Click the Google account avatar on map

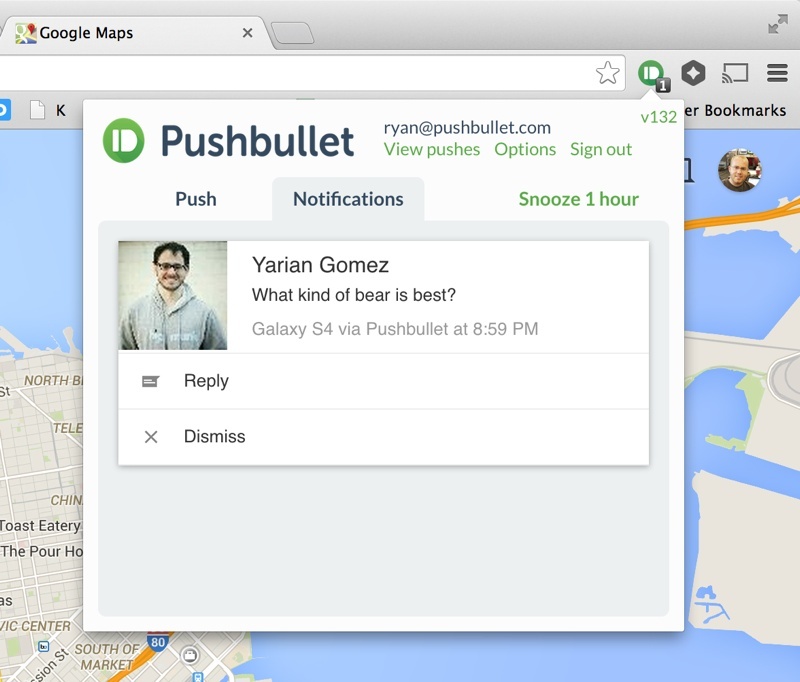coord(740,170)
